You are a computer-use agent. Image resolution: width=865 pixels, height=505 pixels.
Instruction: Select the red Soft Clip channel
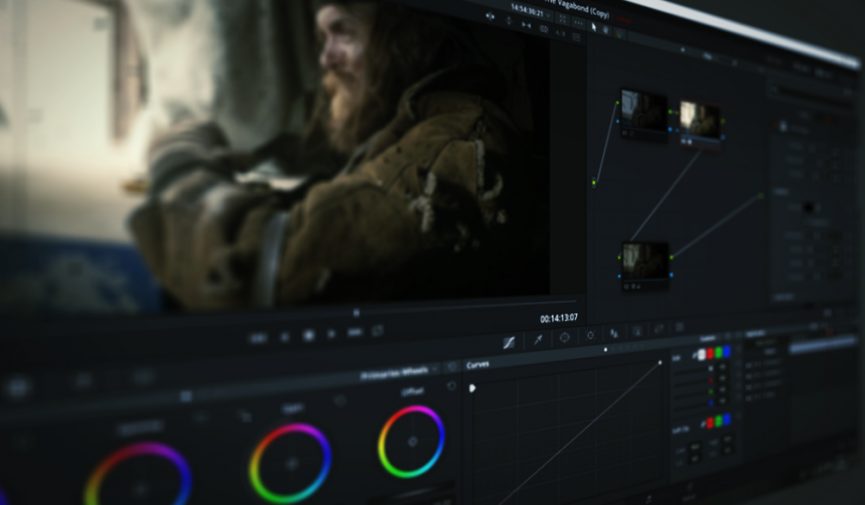coord(710,423)
